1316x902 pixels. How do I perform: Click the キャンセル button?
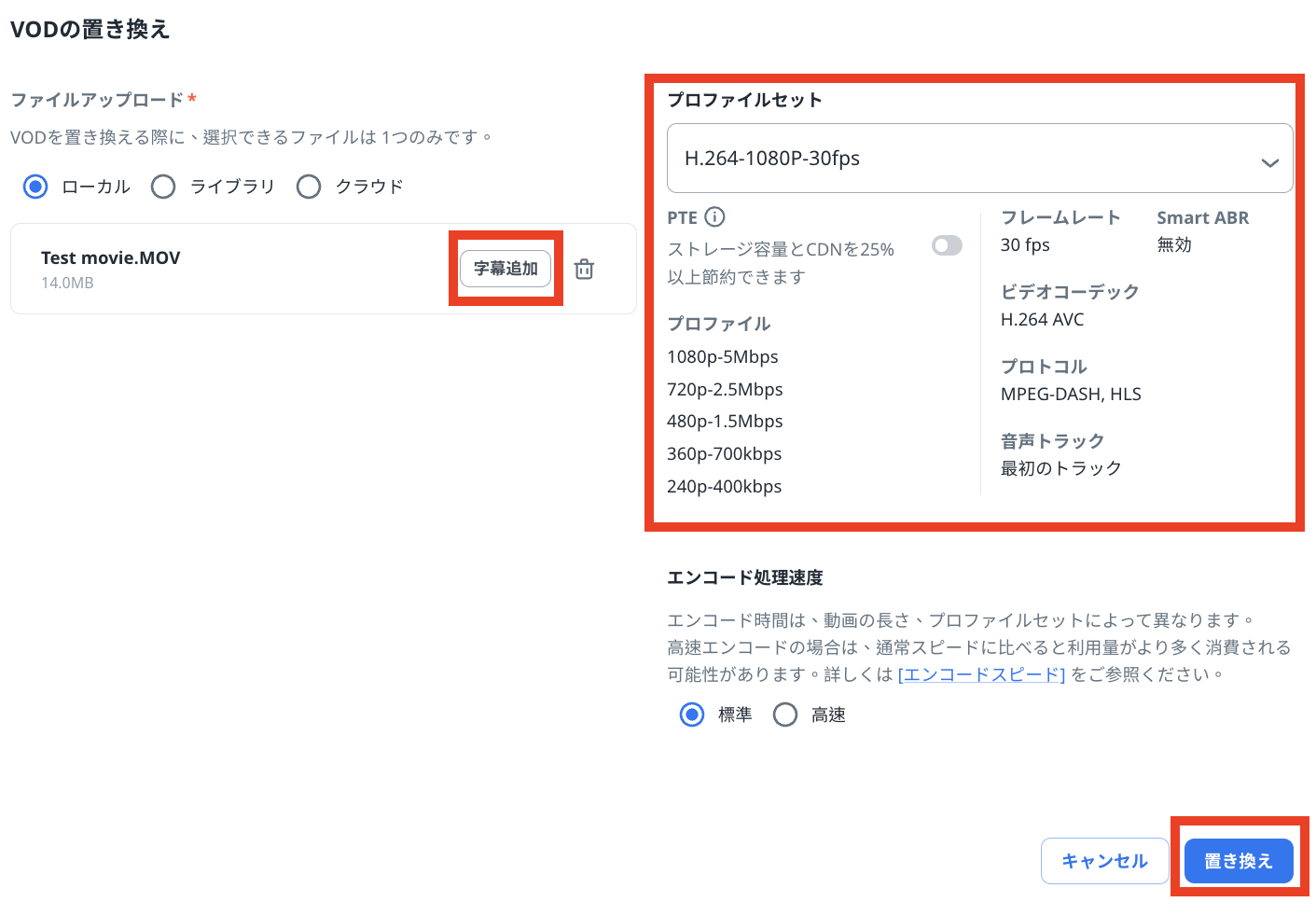click(x=1104, y=861)
